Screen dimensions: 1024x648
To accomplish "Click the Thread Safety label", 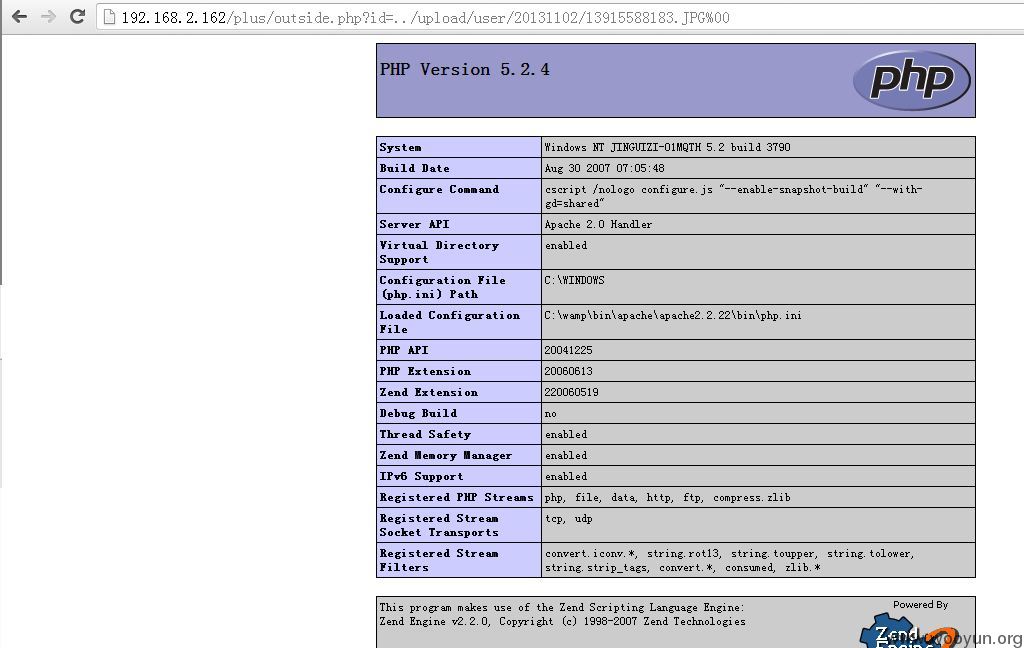I will tap(425, 434).
